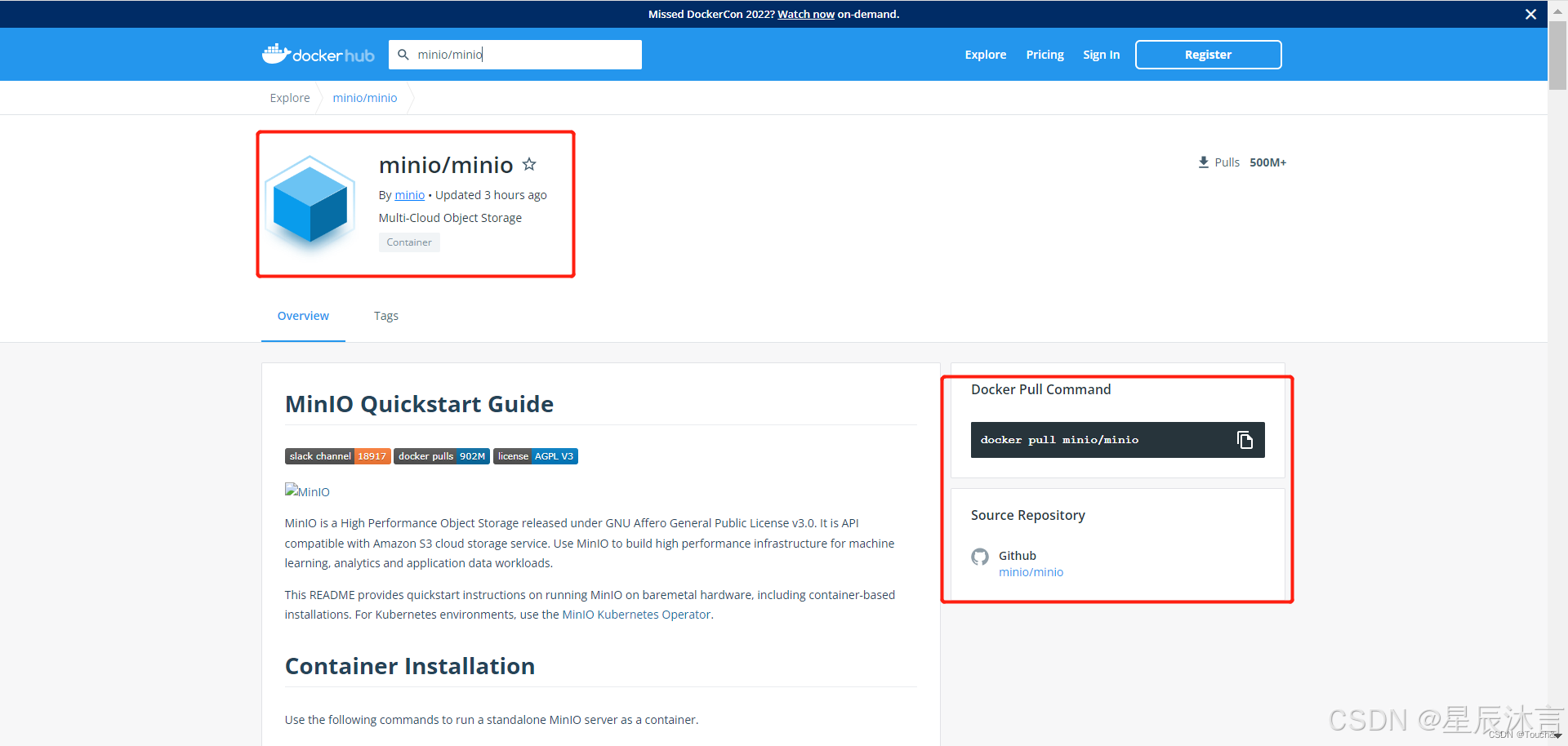The image size is (1568, 746).
Task: Open the Github minio/minio source repository link
Action: 1031,572
